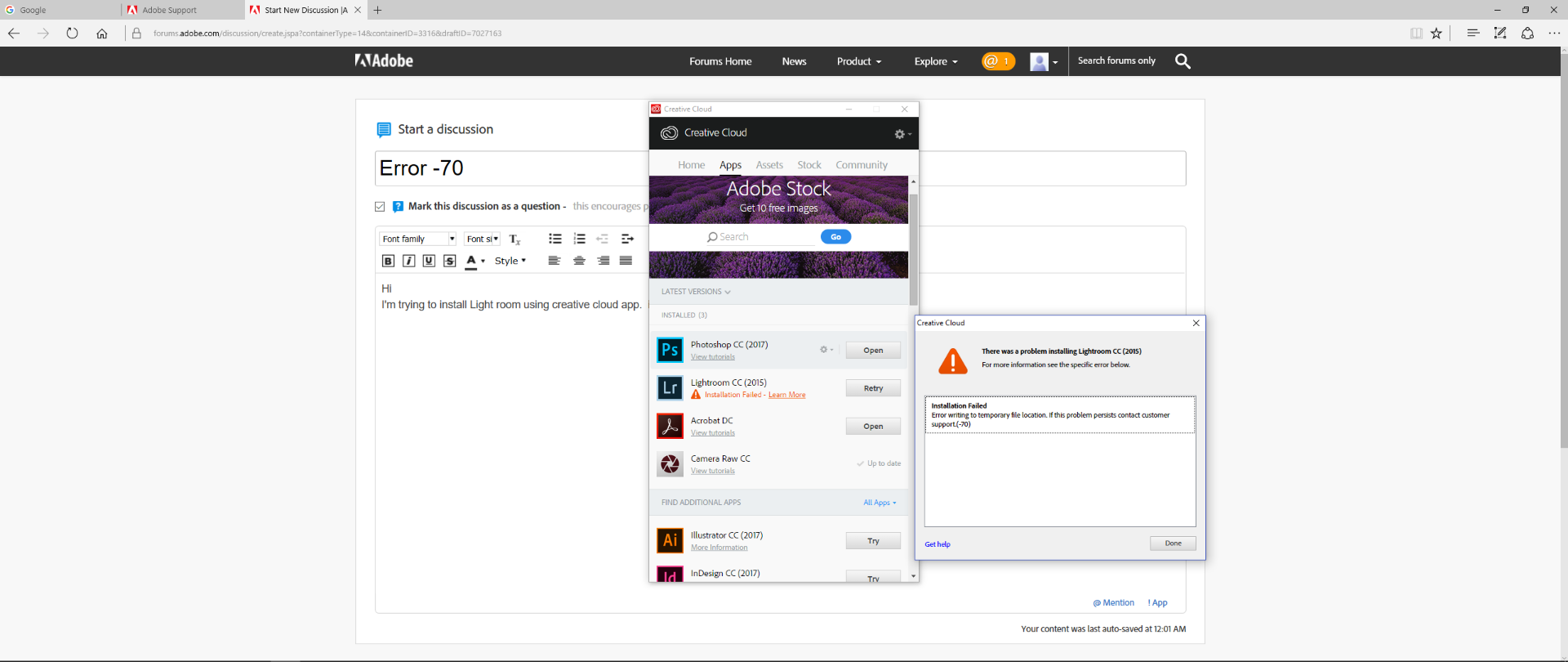Apply underline formatting in the editor
The height and width of the screenshot is (662, 1568).
click(429, 261)
